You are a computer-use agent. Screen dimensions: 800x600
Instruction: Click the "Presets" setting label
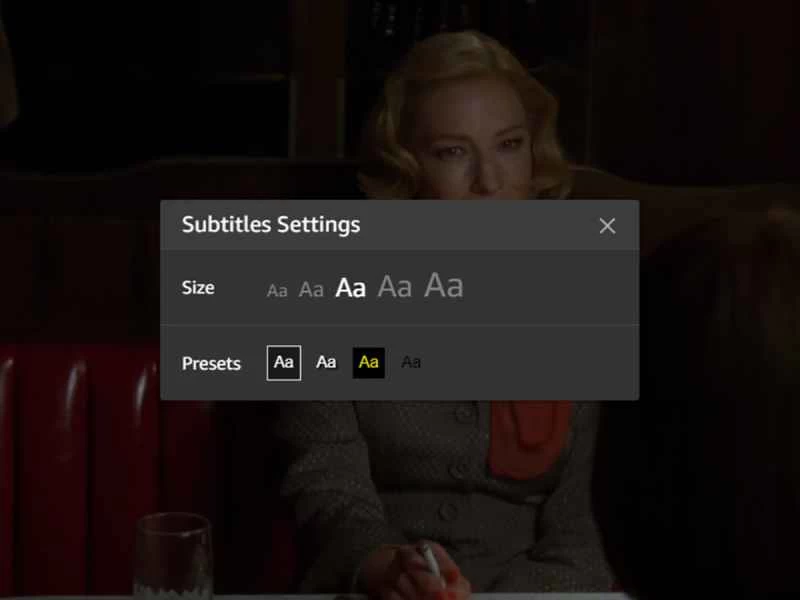point(211,364)
